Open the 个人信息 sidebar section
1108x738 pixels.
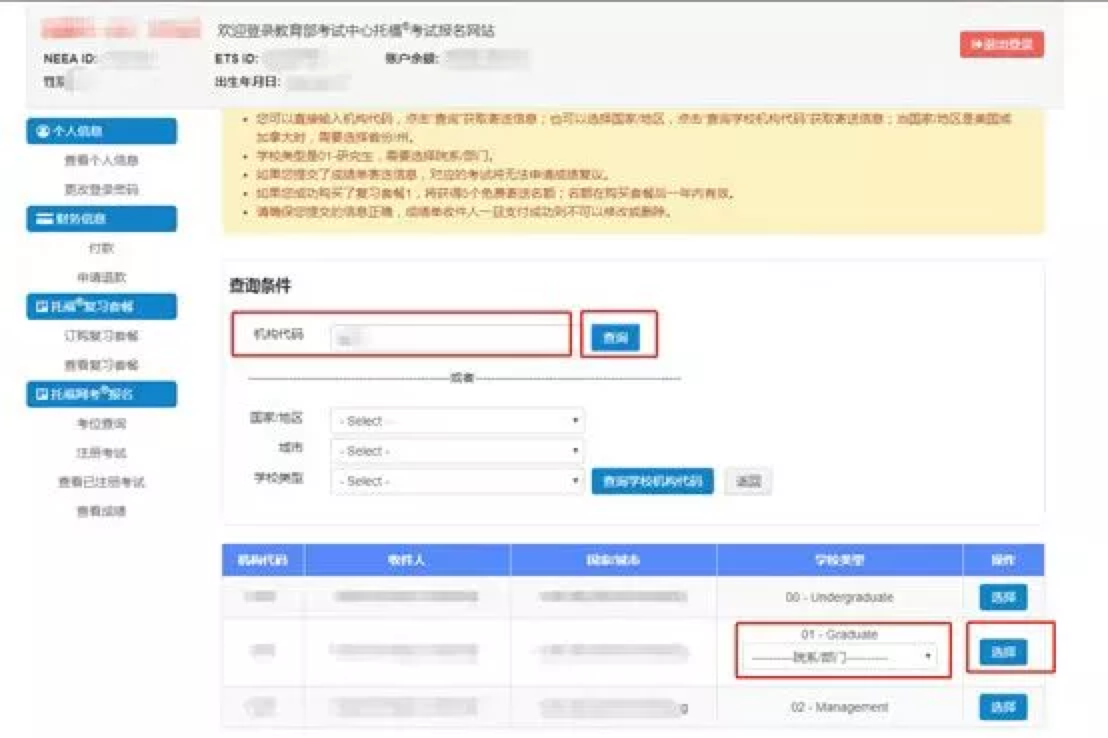pyautogui.click(x=102, y=131)
